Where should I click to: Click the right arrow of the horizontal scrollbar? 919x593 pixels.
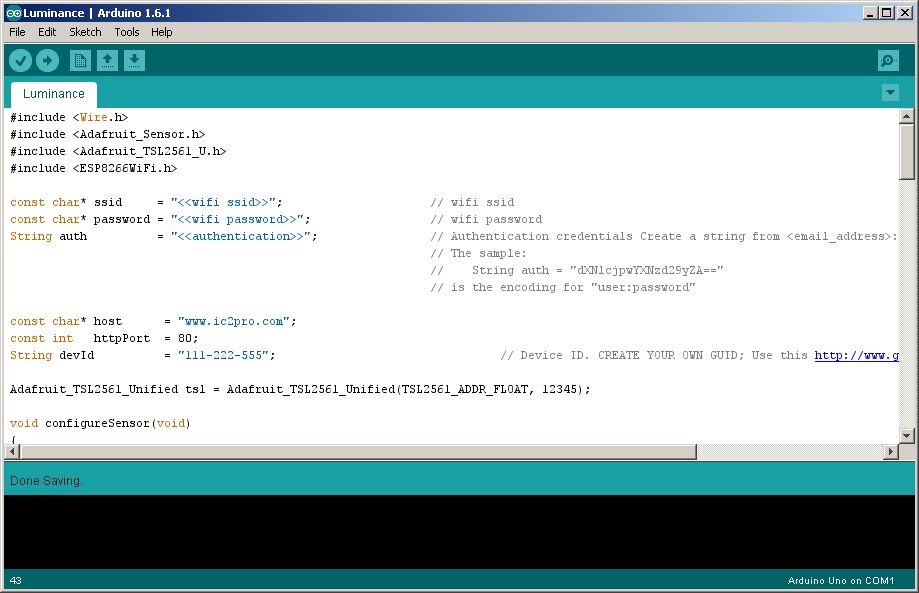(x=890, y=451)
